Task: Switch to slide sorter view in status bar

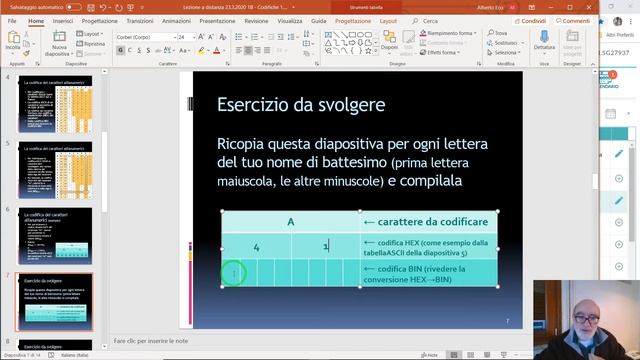Action: tap(470, 355)
